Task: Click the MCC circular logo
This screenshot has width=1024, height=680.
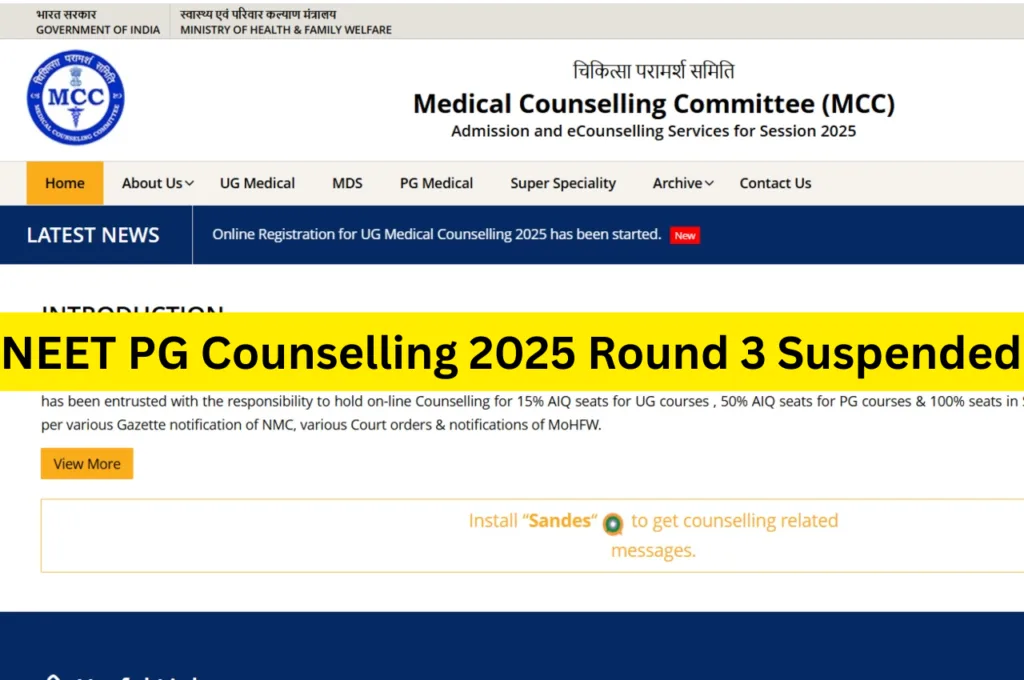Action: tap(75, 98)
